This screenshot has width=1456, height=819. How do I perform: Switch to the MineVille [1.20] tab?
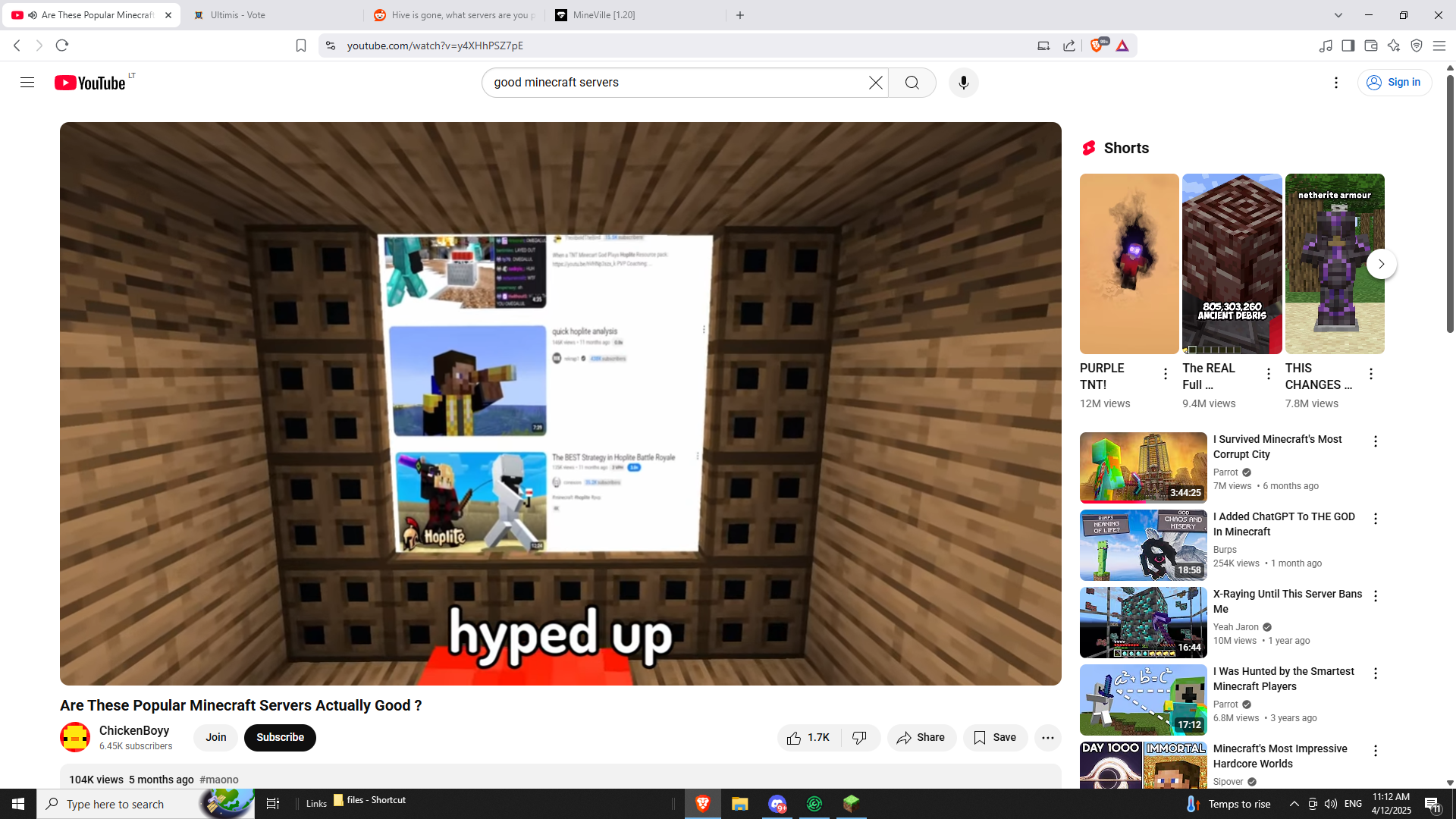coord(604,15)
